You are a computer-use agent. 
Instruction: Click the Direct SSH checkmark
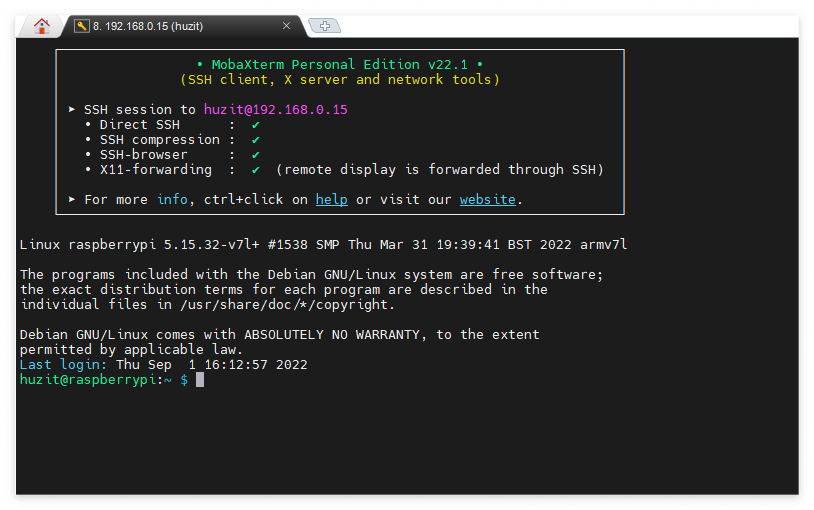tap(255, 125)
